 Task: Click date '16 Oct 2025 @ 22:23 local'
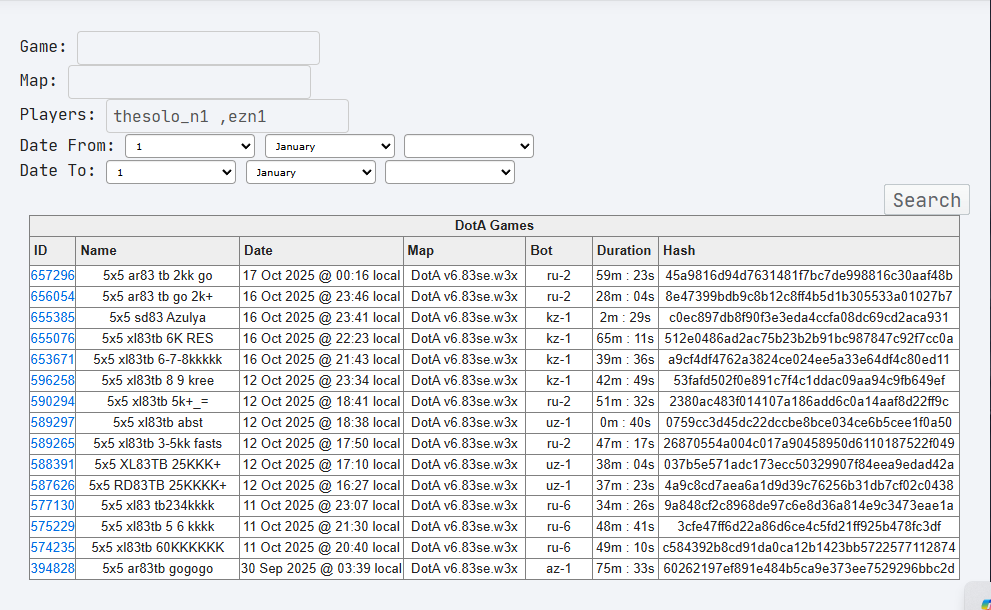tap(321, 338)
